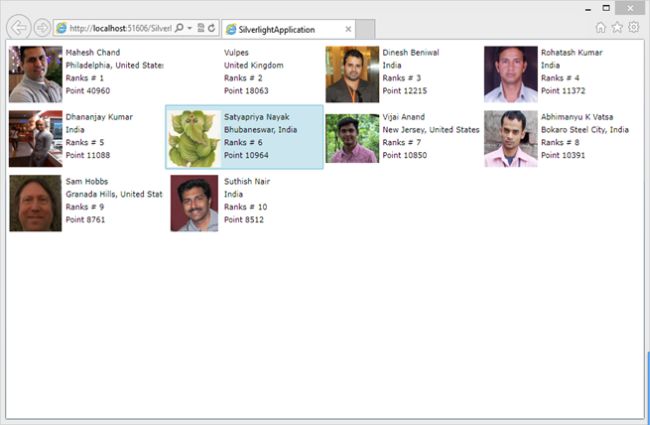This screenshot has width=650, height=425.
Task: Open the address bar dropdown arrow
Action: pos(189,28)
